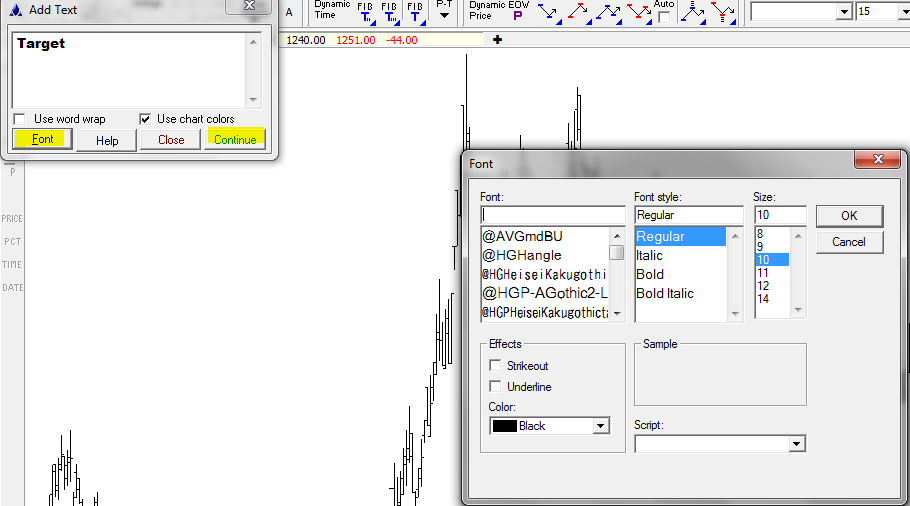Select the red valley extension tool with dotted line
This screenshot has height=506, width=910.
click(x=724, y=13)
